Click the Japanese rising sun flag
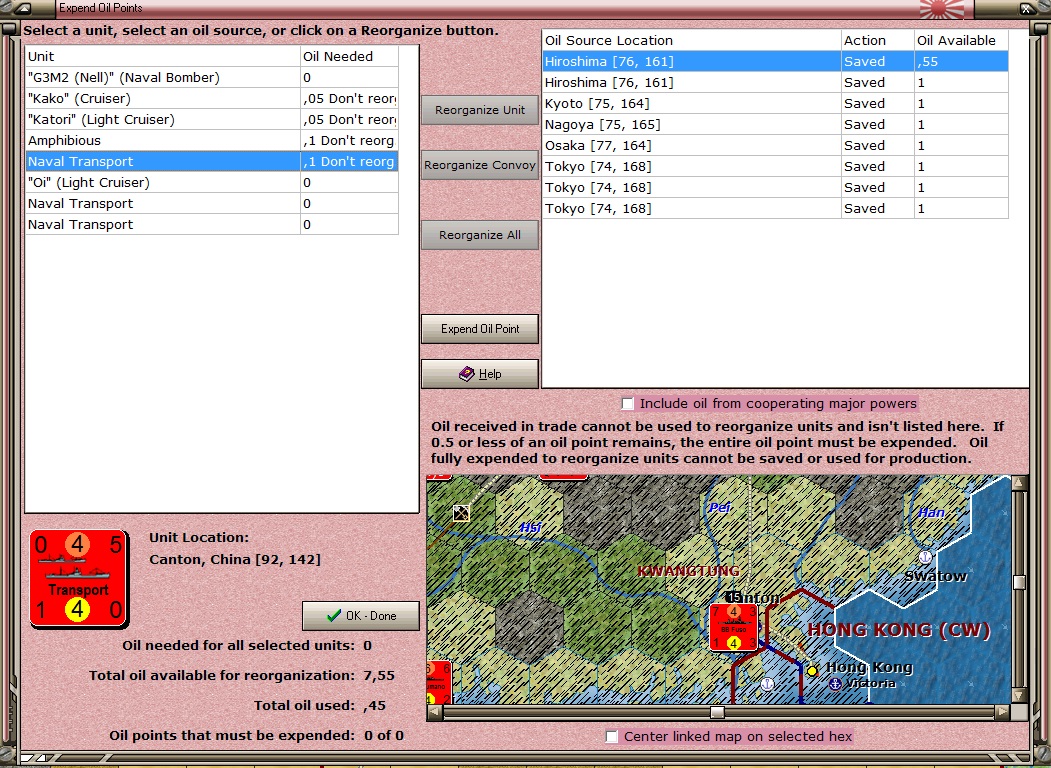Screen dimensions: 1051x768 (941, 9)
